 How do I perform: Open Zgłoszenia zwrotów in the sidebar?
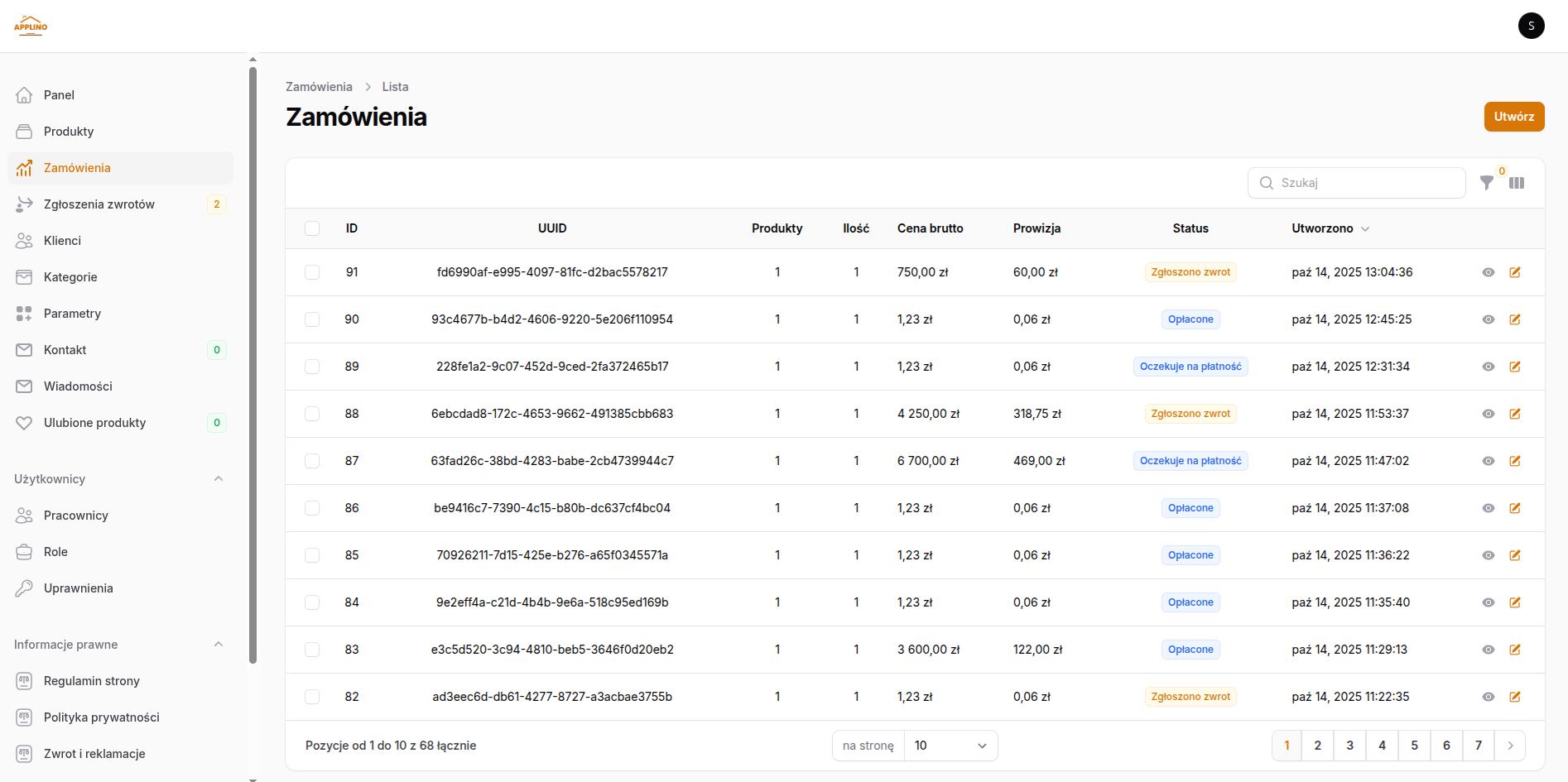point(99,204)
